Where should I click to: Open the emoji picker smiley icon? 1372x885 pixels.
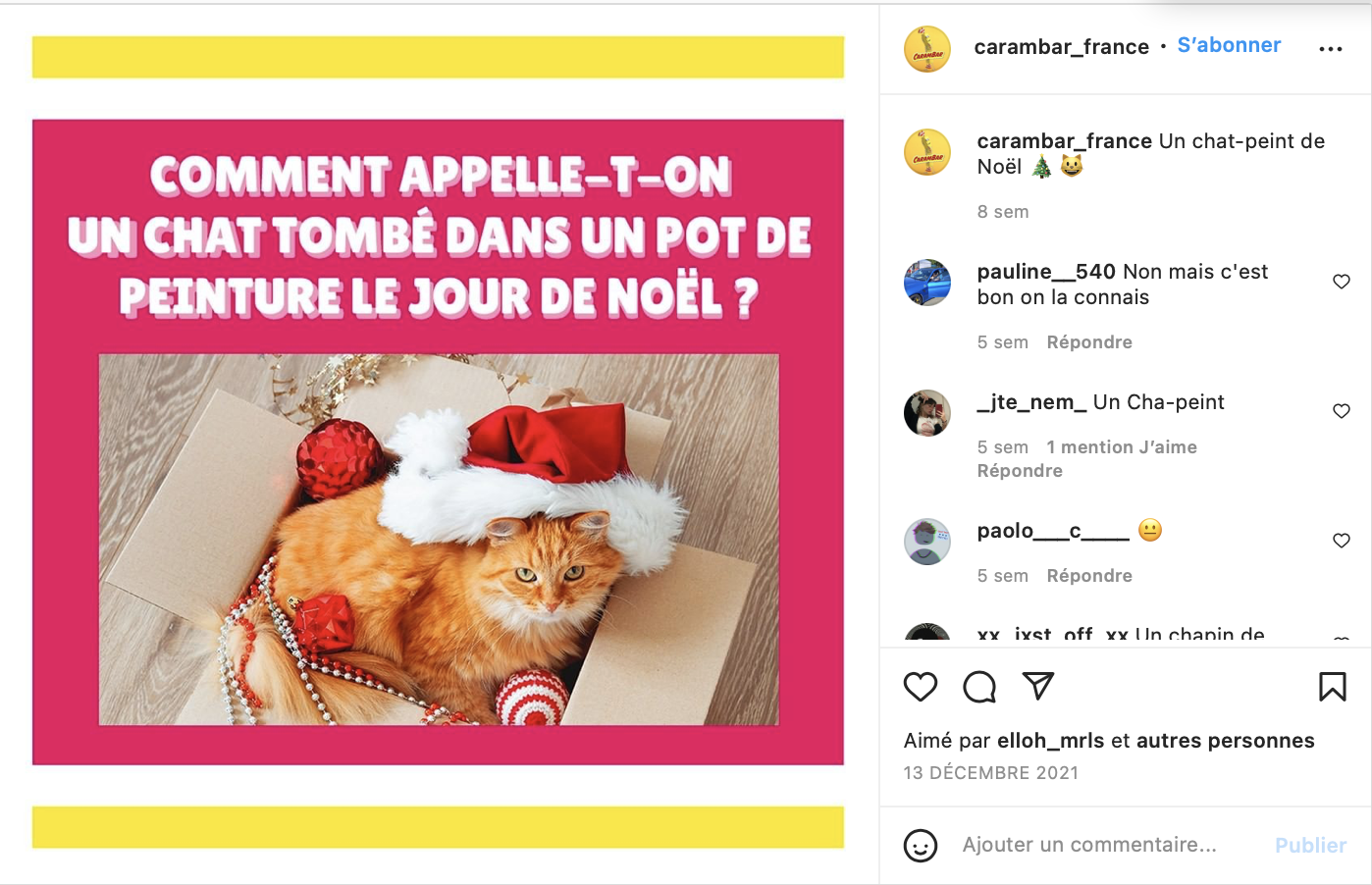(x=921, y=846)
